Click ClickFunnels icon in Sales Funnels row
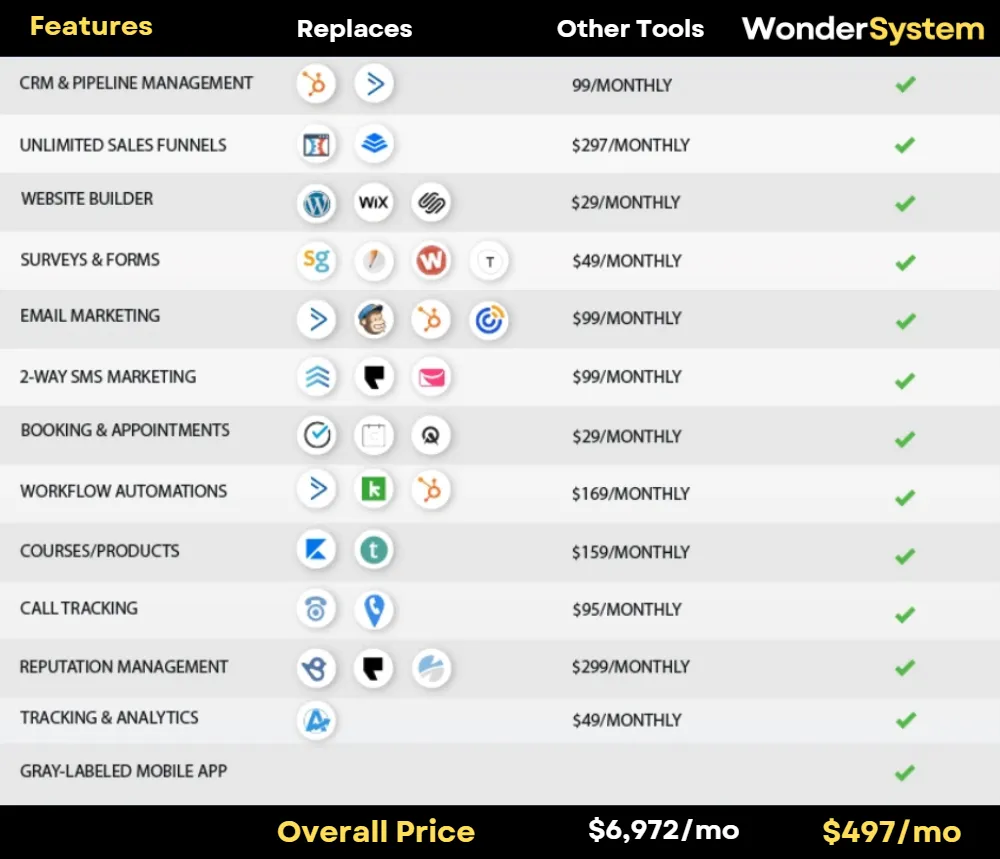The image size is (1000, 859). pyautogui.click(x=316, y=145)
